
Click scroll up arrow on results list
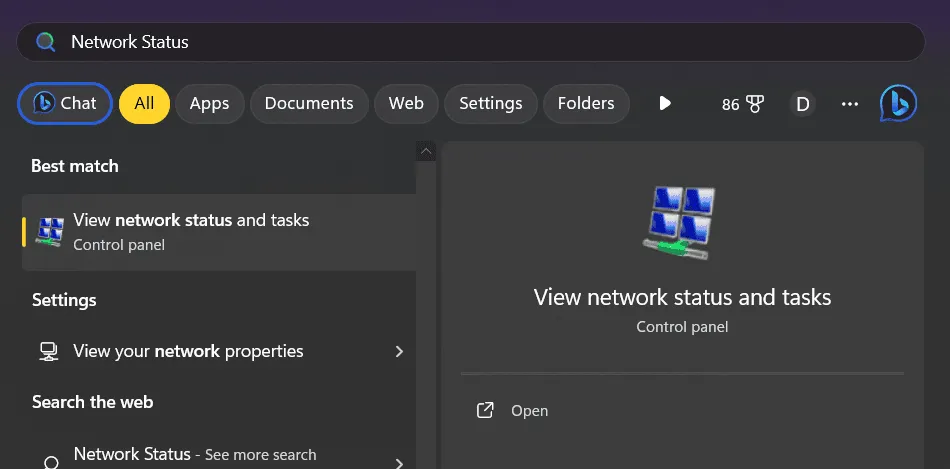pyautogui.click(x=426, y=151)
